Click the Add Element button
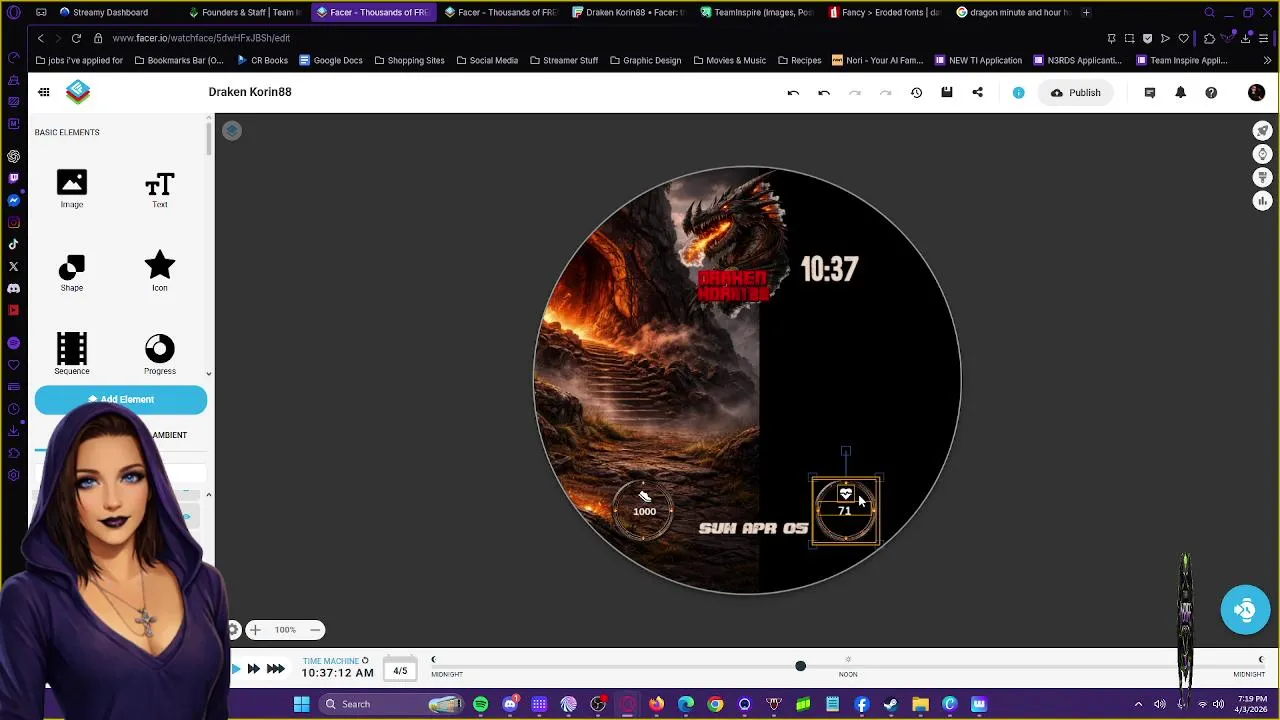This screenshot has height=720, width=1280. pyautogui.click(x=121, y=400)
